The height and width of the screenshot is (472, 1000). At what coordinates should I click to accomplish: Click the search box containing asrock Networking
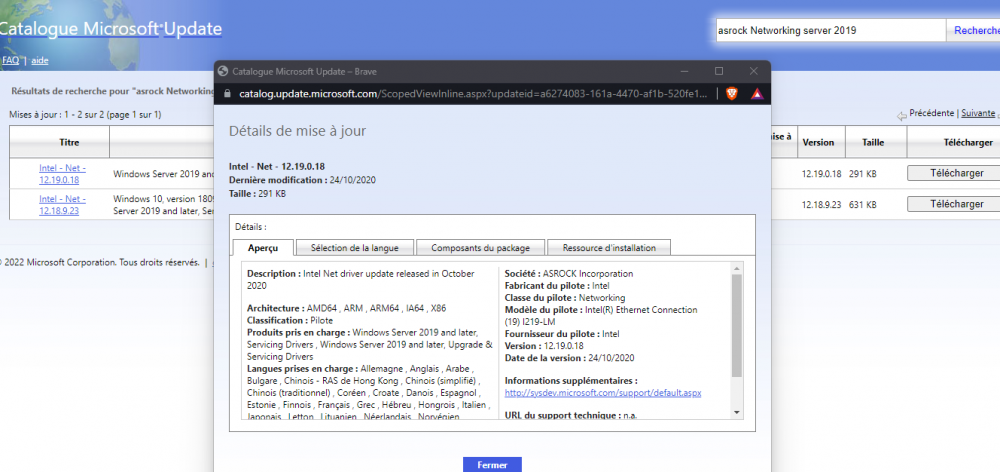830,31
